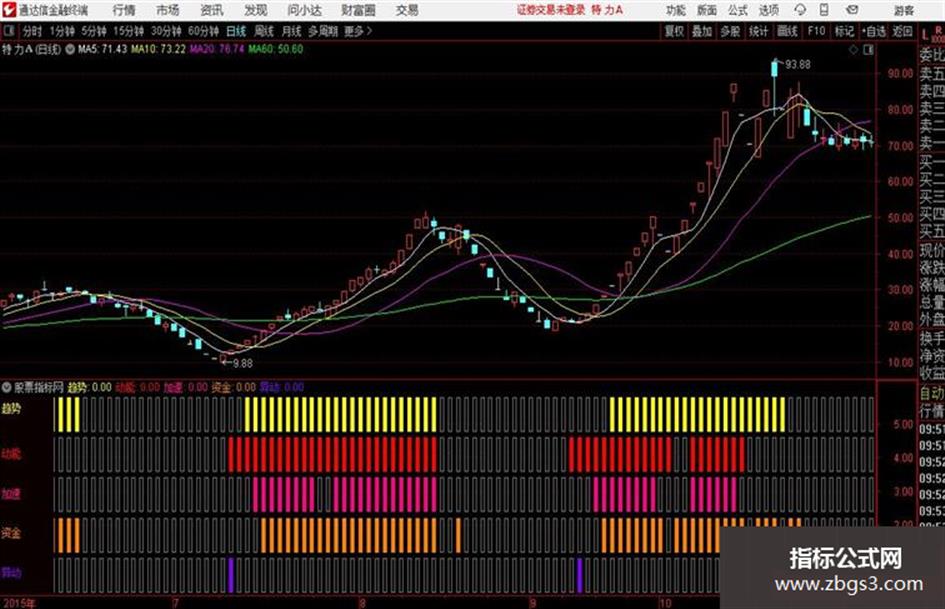Click the MA10: 73.22 indicator value
Image resolution: width=945 pixels, height=609 pixels.
tap(159, 49)
